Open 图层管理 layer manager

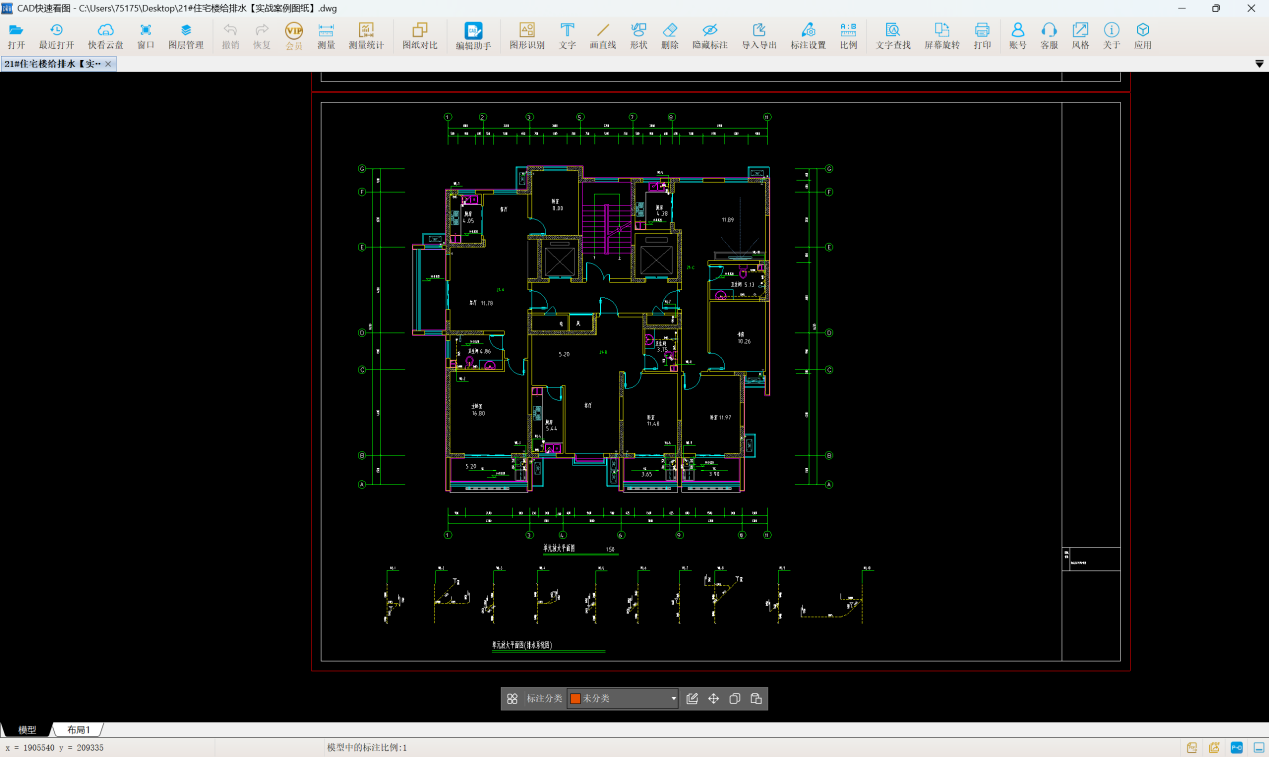click(x=186, y=36)
